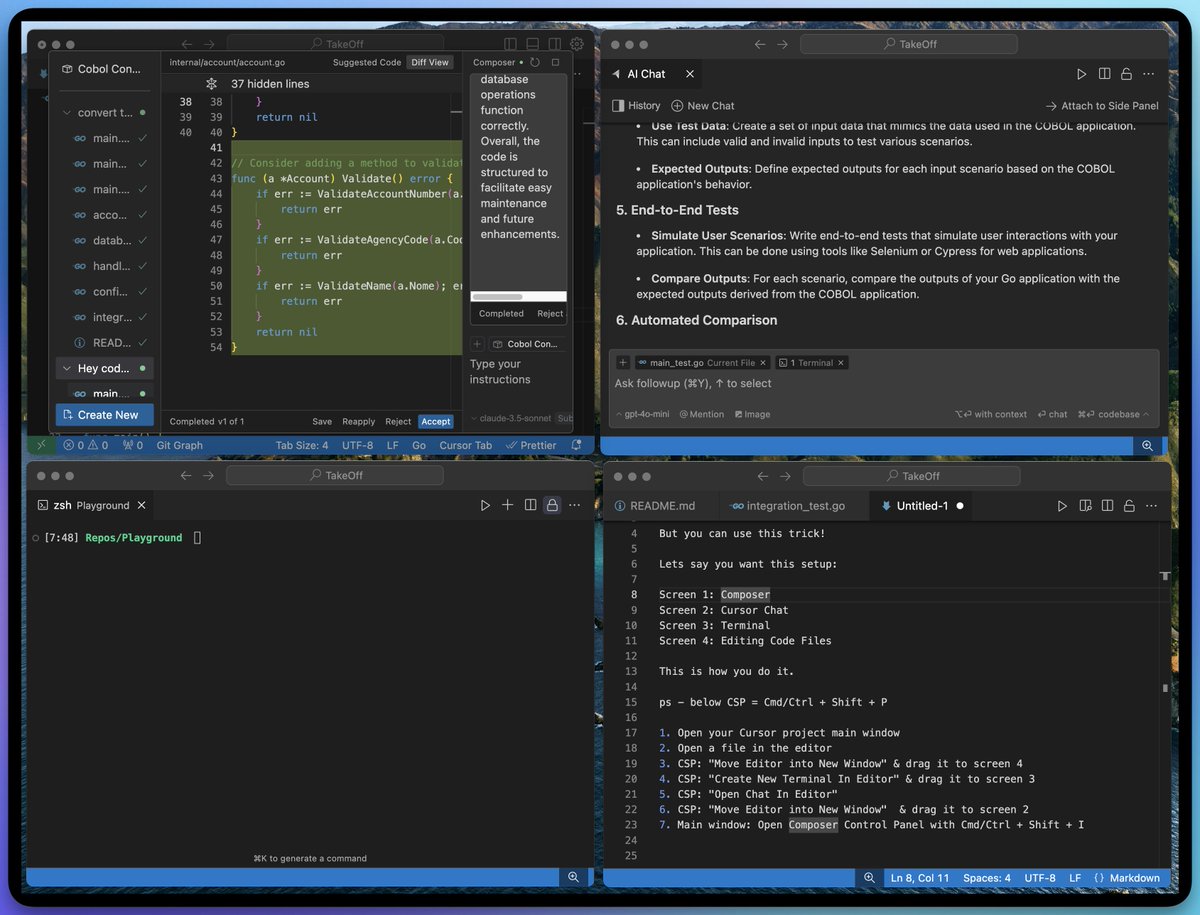Click the snowflake icon beside 37 hidden lines
Image resolution: width=1200 pixels, height=915 pixels.
(211, 84)
